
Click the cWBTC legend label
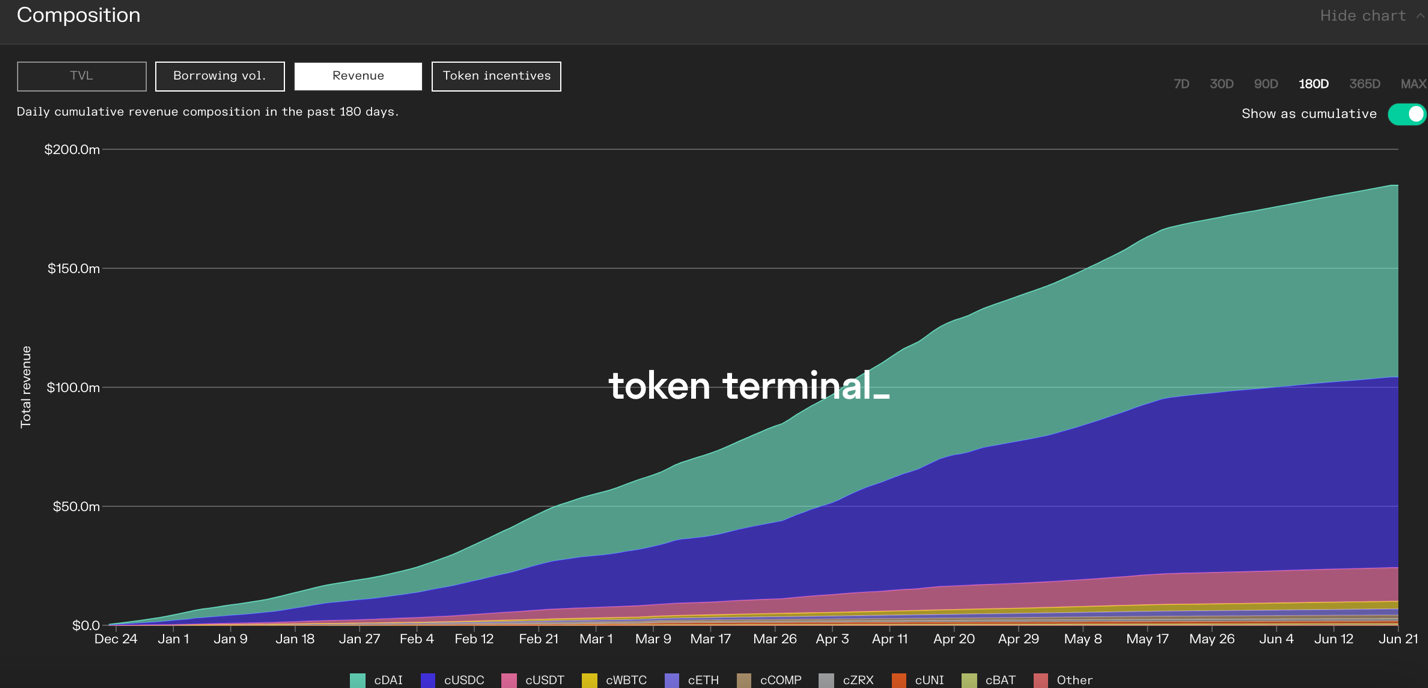626,680
